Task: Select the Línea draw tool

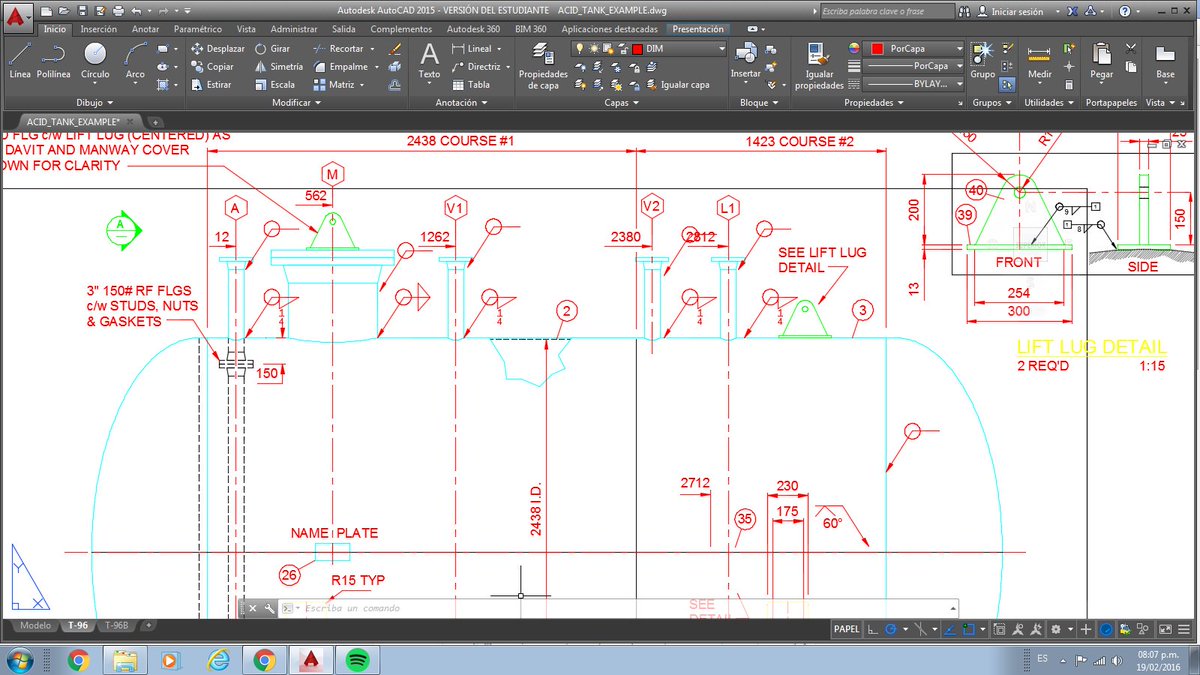Action: click(19, 61)
